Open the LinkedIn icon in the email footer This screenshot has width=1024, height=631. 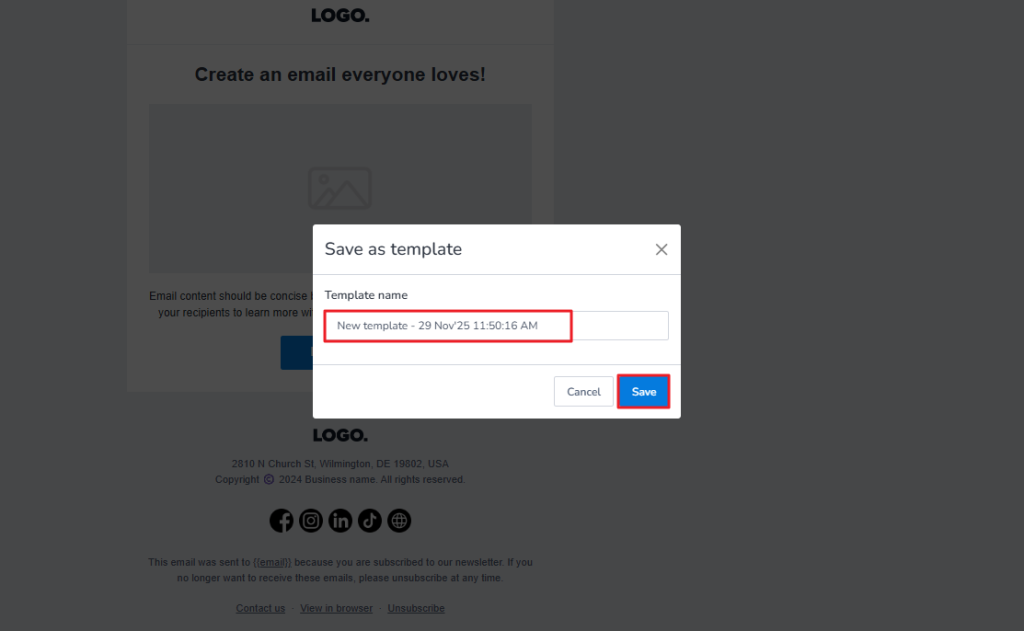coord(340,520)
